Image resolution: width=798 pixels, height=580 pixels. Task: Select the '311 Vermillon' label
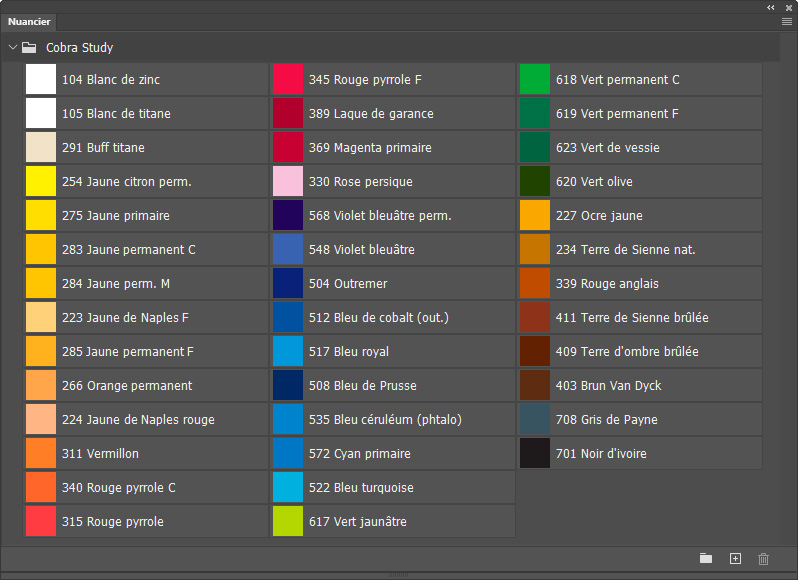[x=100, y=453]
